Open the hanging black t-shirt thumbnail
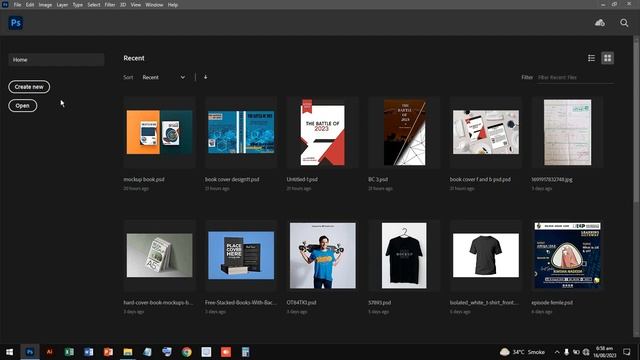 pos(404,256)
